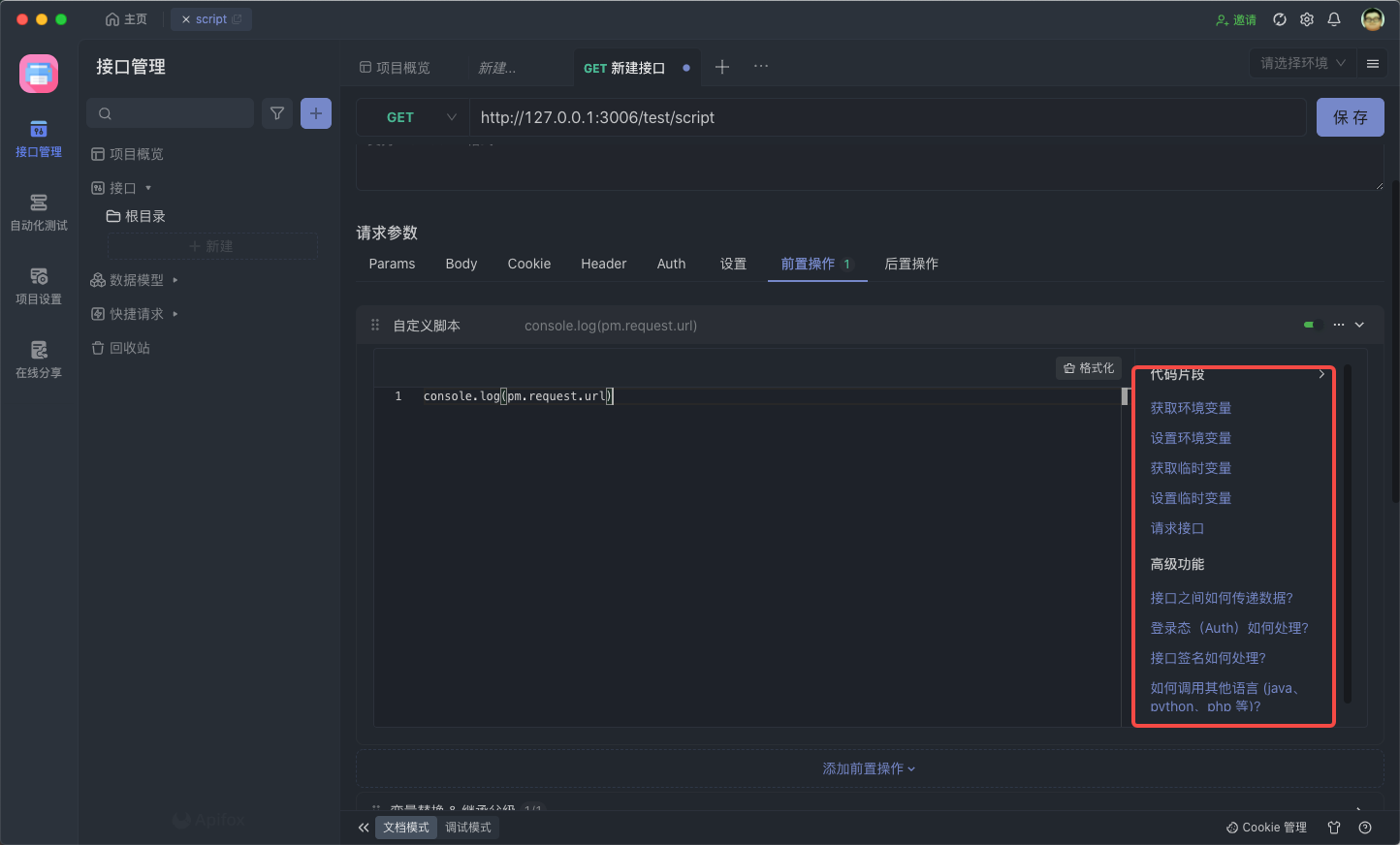Select the 在线分享 sidebar icon
Viewport: 1400px width, 845px height.
click(39, 360)
